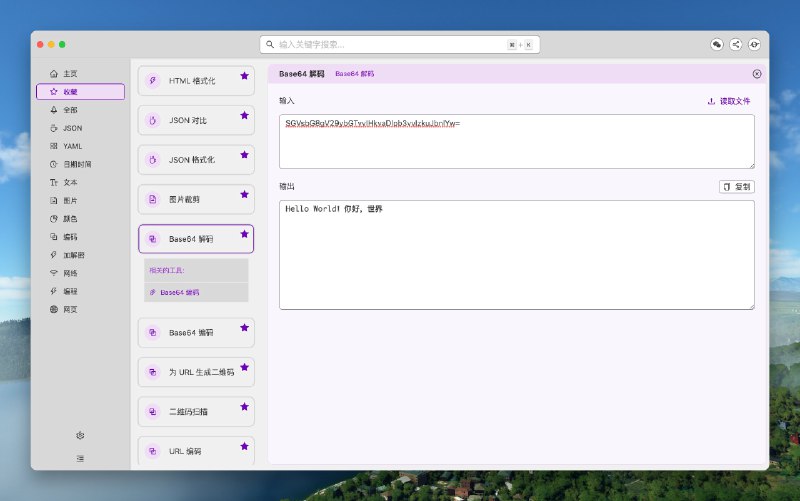Click the share icon in the title bar
This screenshot has height=501, width=800.
736,44
